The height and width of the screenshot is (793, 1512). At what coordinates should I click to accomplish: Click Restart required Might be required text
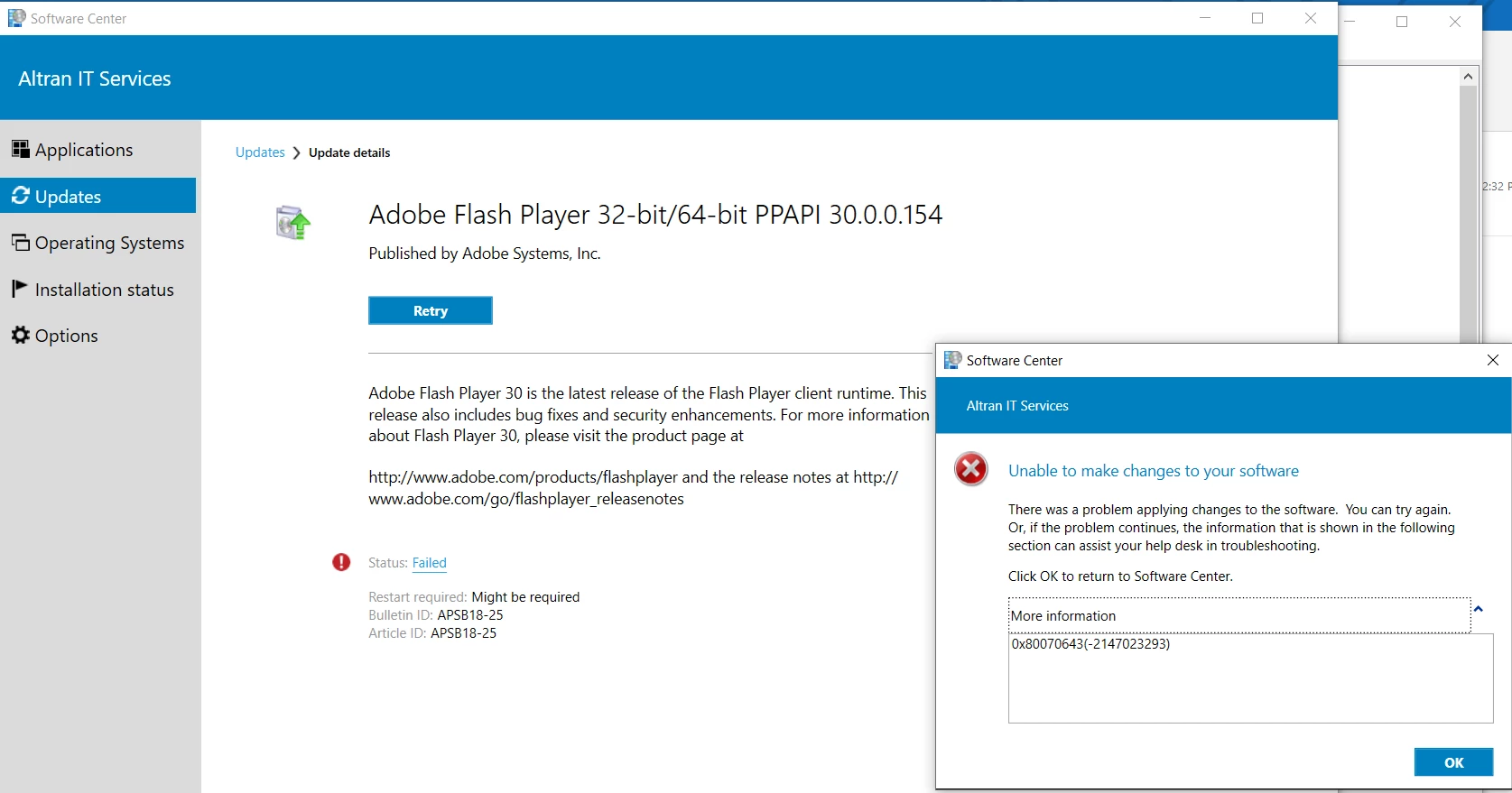click(x=474, y=597)
